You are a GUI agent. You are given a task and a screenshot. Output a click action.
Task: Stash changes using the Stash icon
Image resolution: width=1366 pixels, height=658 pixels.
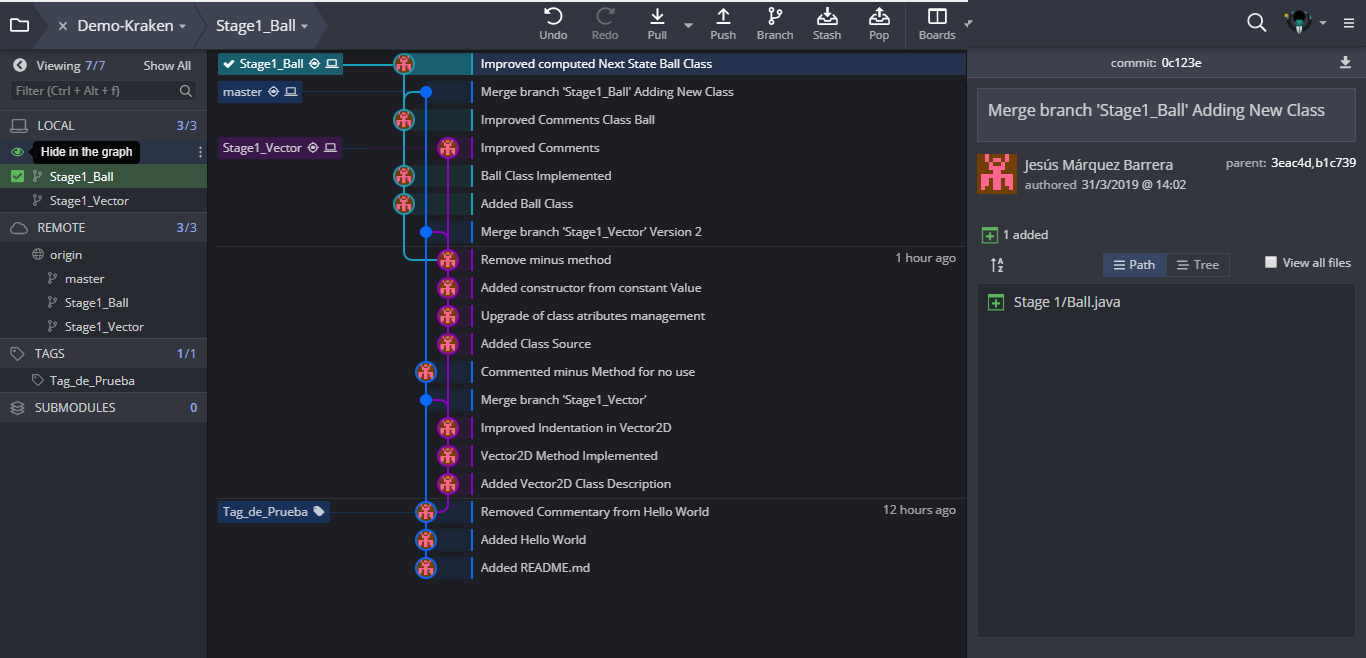pyautogui.click(x=827, y=17)
